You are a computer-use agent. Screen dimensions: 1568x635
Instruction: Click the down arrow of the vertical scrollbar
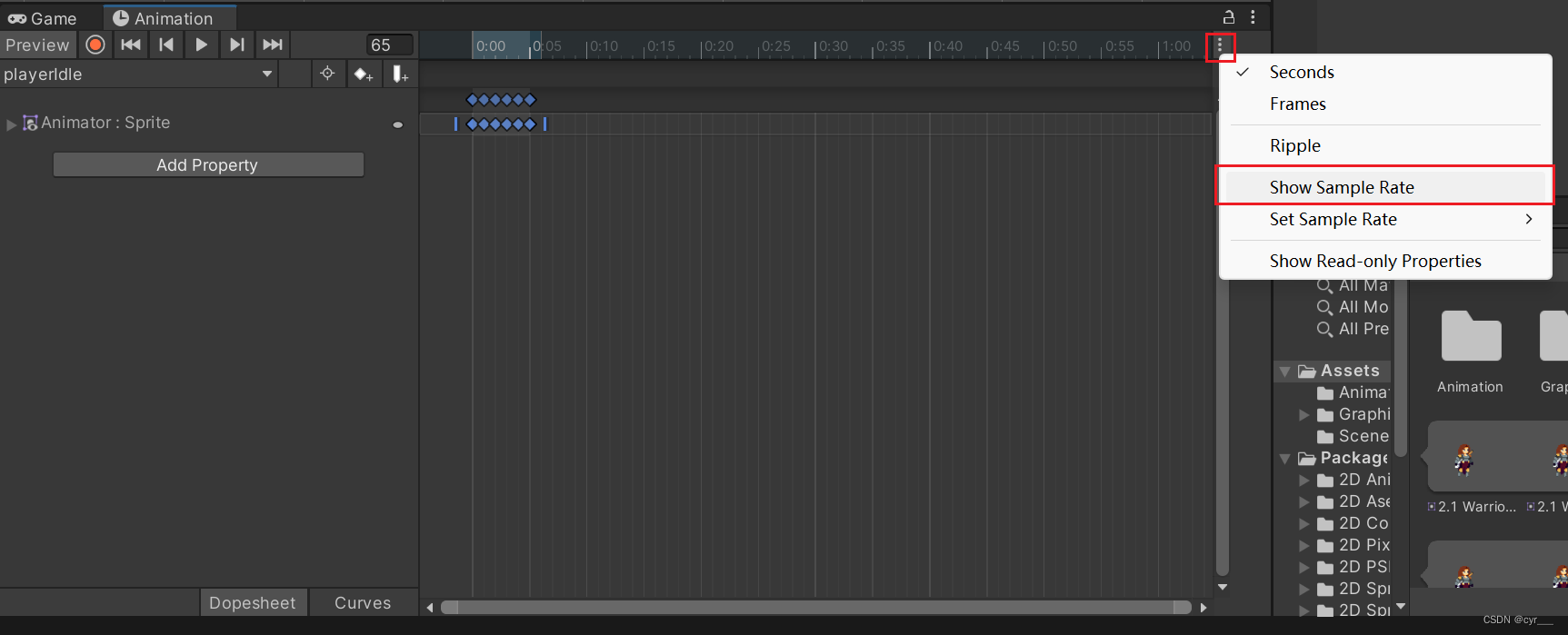pos(1223,587)
